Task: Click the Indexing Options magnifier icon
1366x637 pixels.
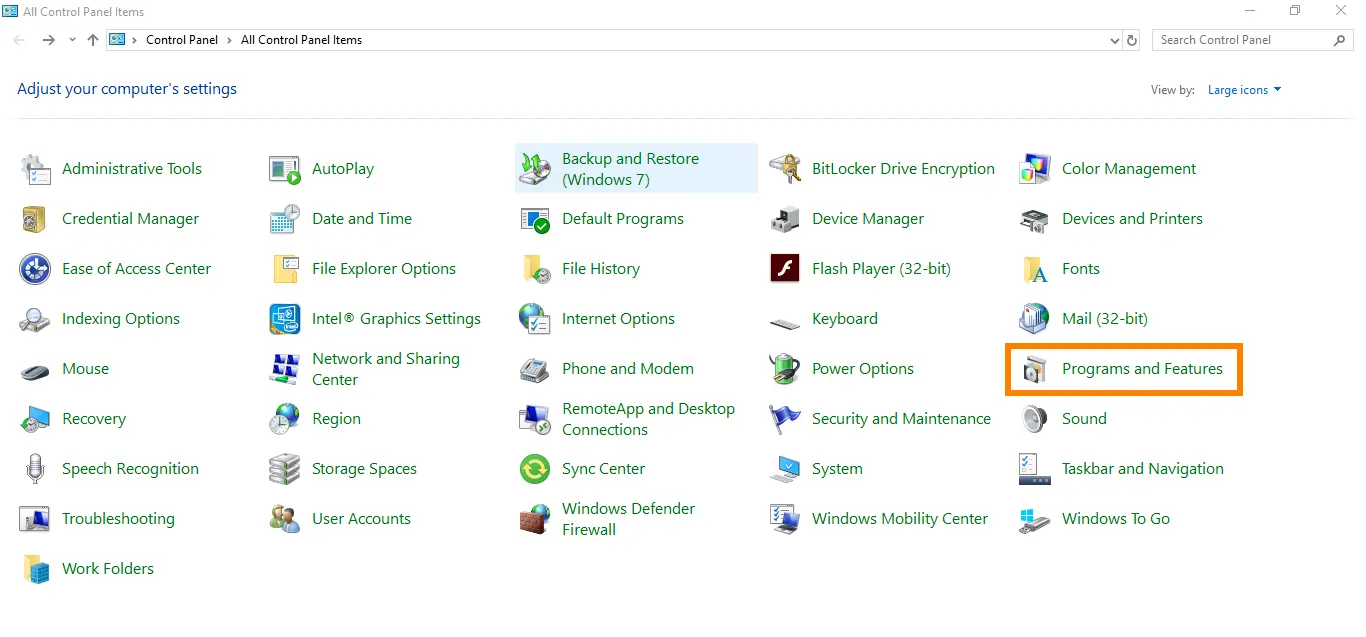Action: [35, 319]
